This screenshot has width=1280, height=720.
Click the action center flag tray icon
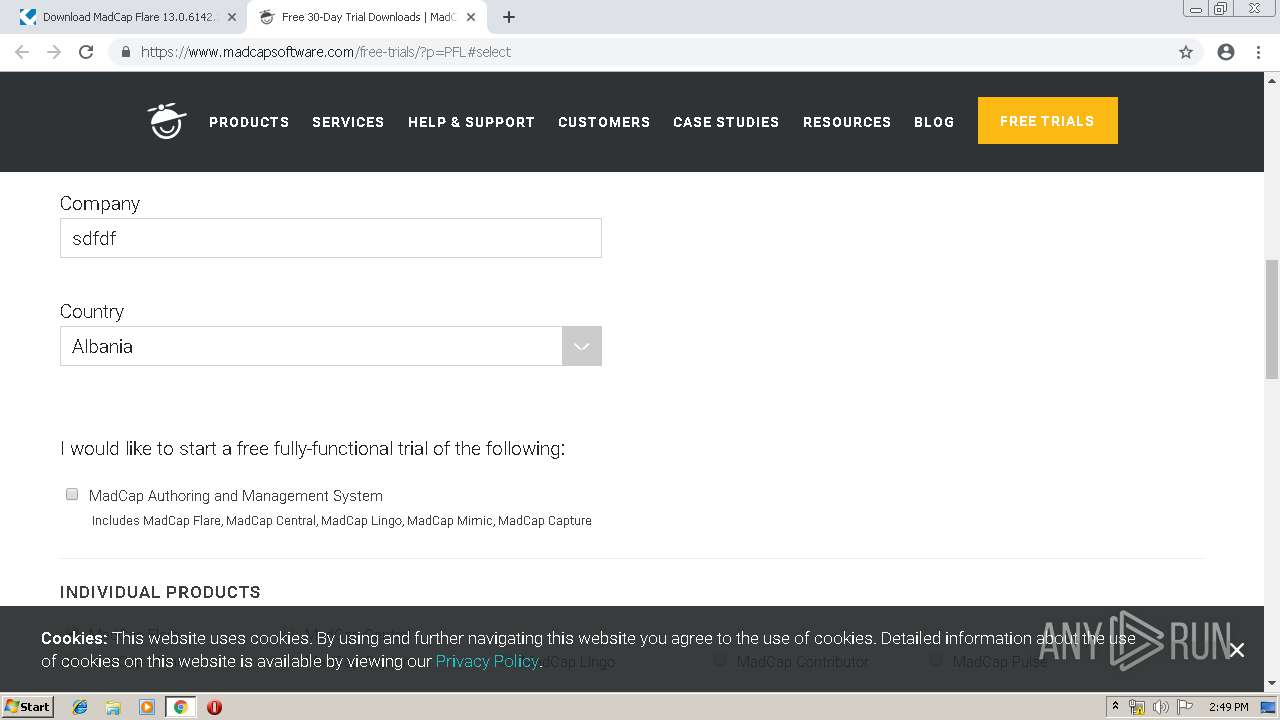click(x=1184, y=707)
